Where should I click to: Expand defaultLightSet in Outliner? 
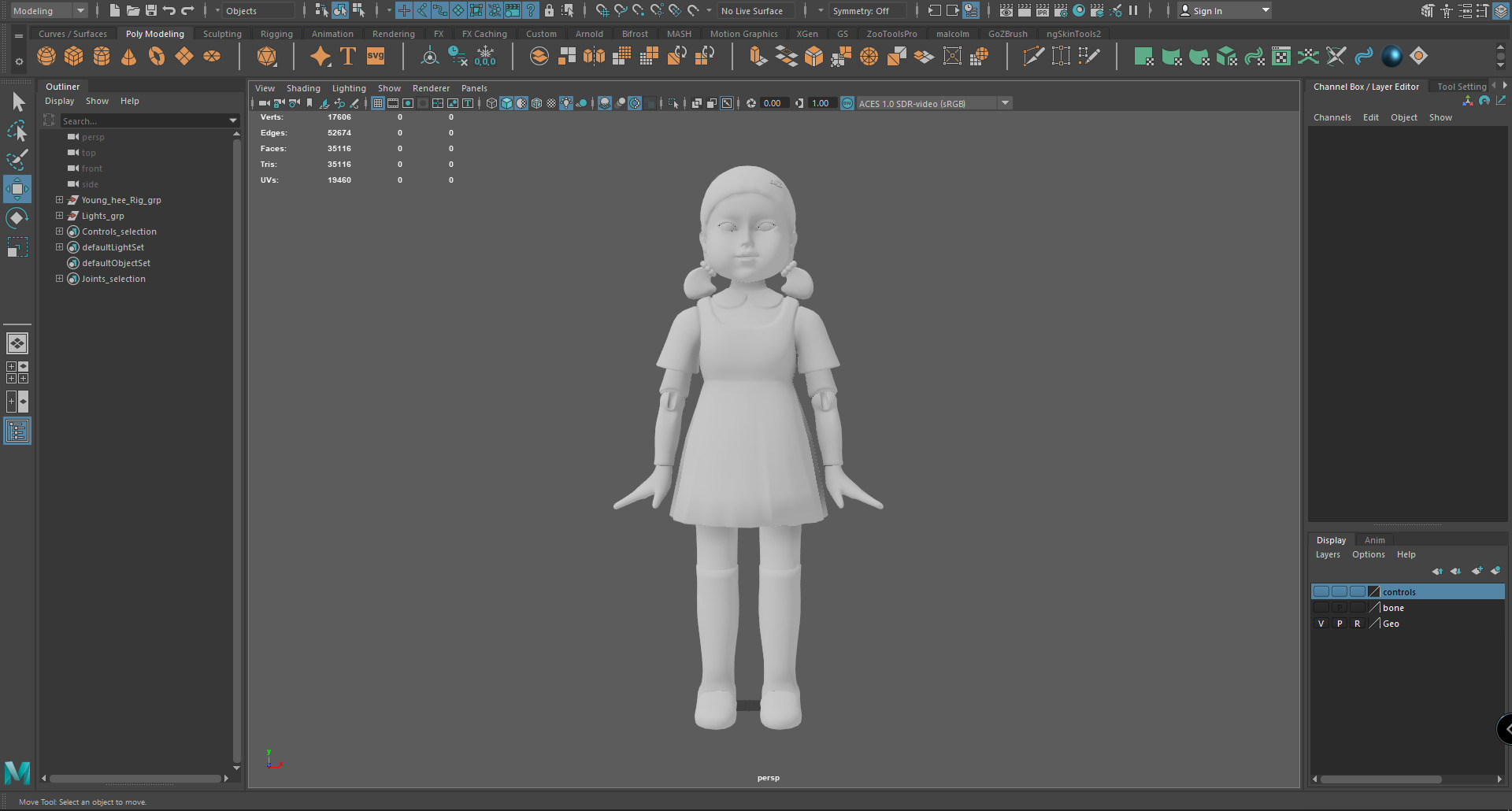[x=59, y=247]
